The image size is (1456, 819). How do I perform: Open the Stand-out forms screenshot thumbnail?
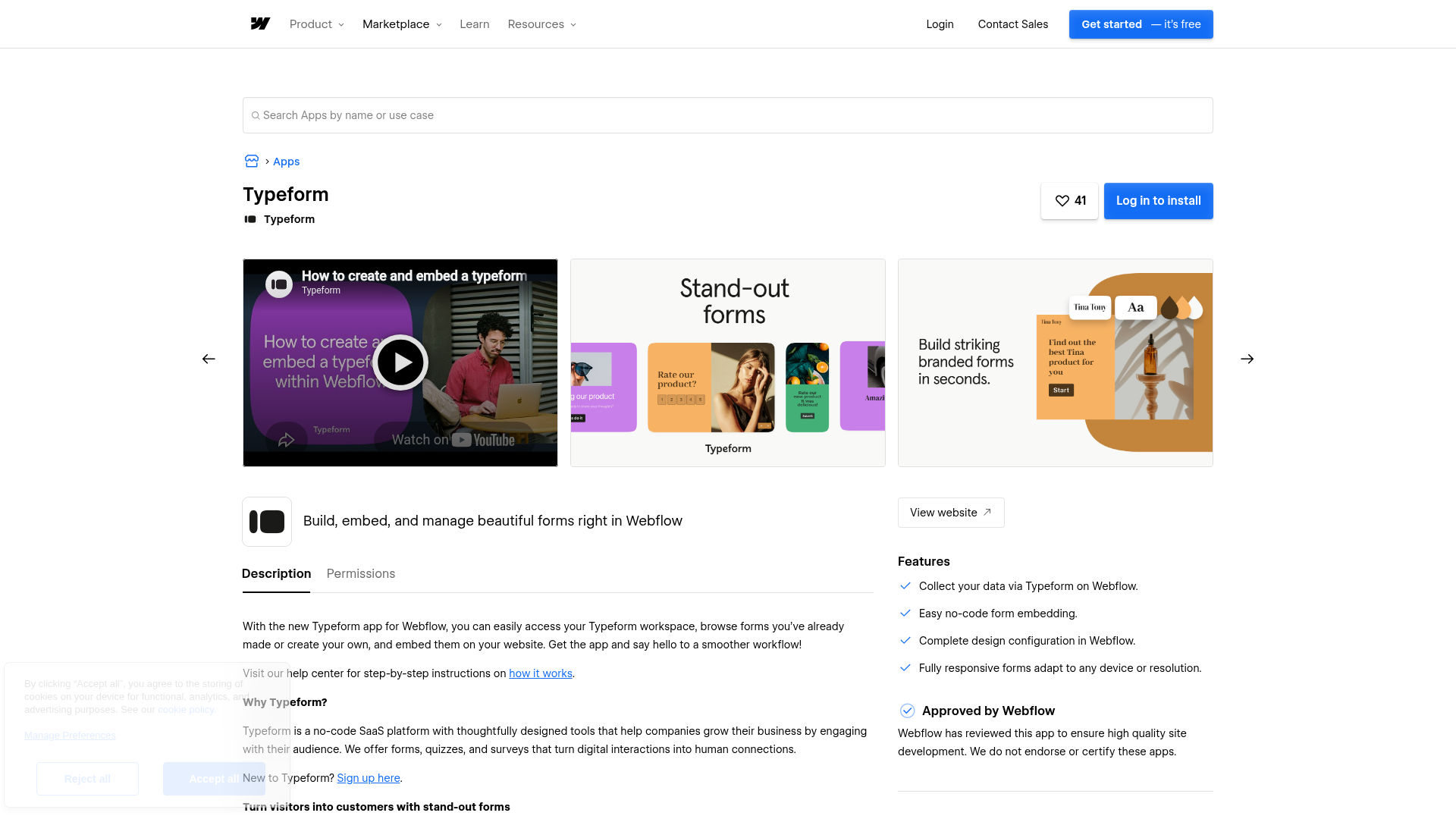[728, 362]
